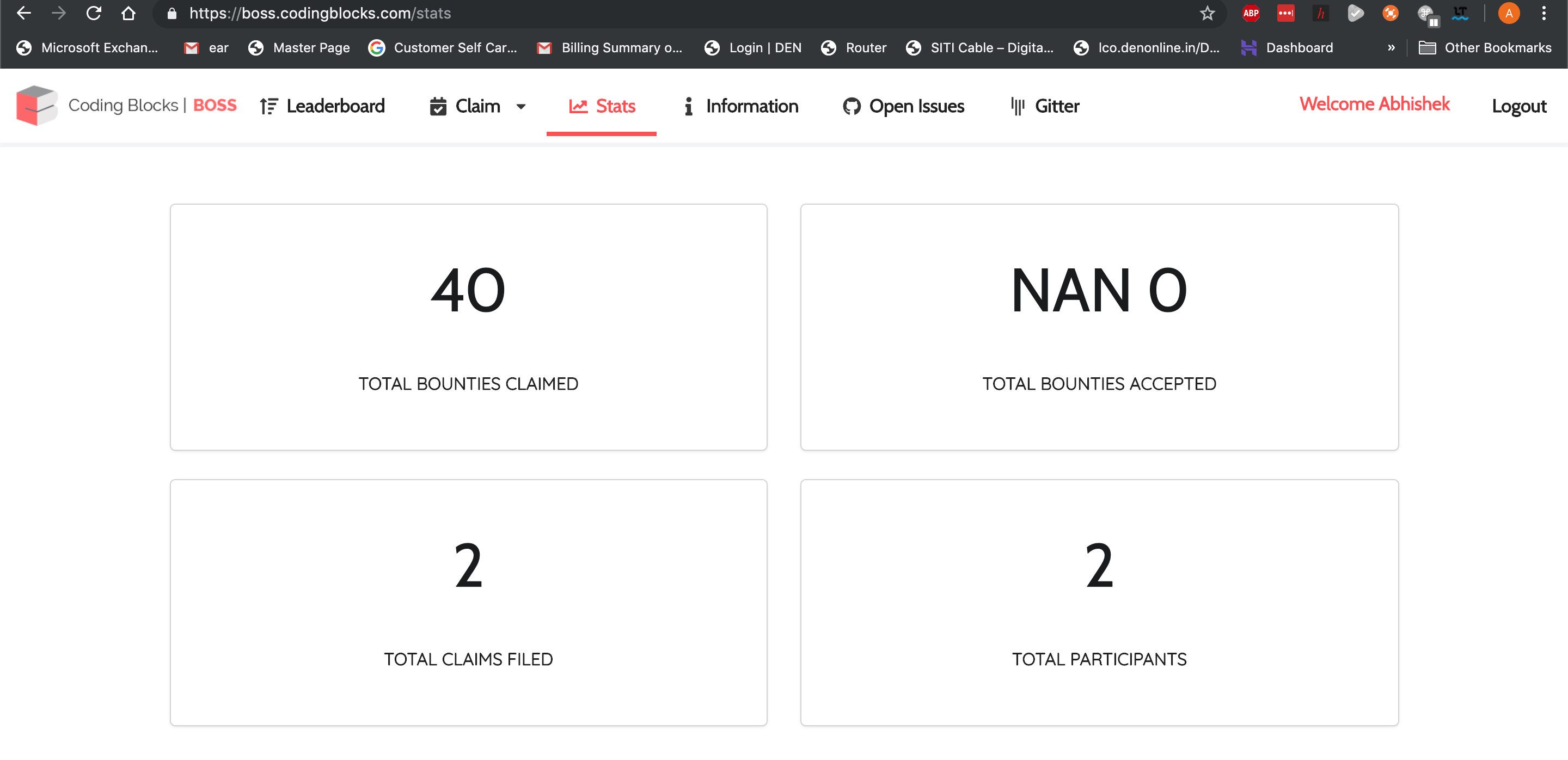Click the Coding Blocks cube logo

tap(36, 105)
